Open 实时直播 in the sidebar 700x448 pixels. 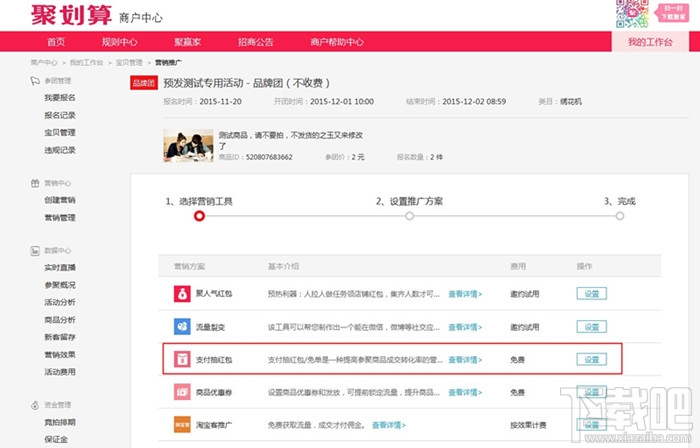tap(60, 268)
